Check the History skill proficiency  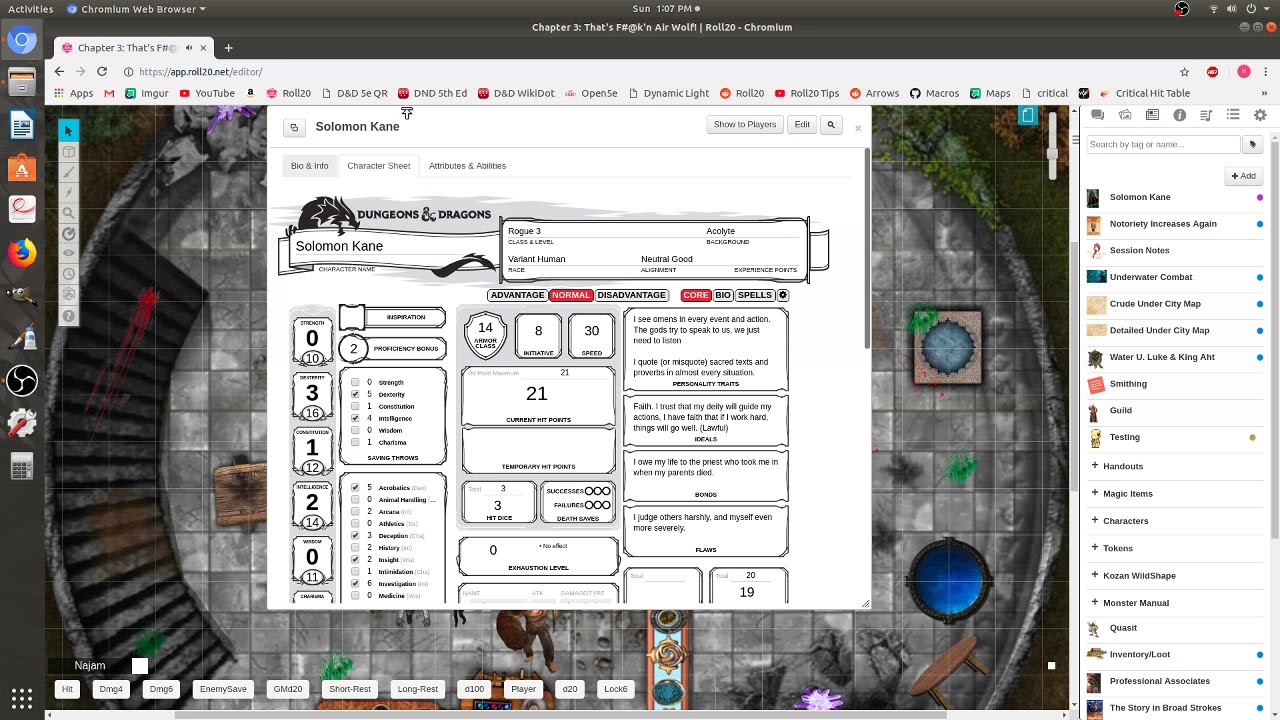pyautogui.click(x=355, y=548)
